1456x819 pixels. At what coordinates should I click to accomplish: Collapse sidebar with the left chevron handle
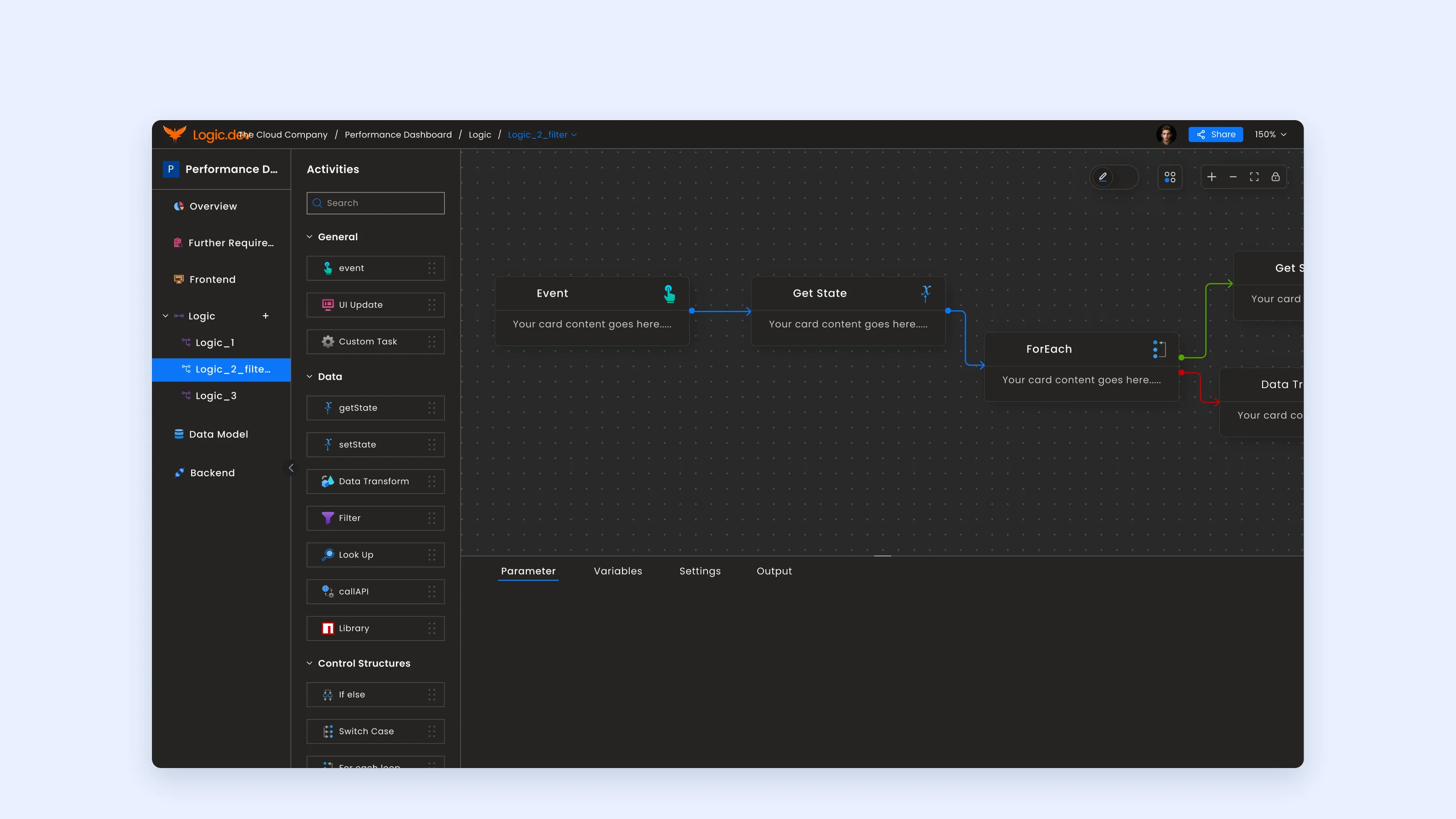(x=291, y=467)
